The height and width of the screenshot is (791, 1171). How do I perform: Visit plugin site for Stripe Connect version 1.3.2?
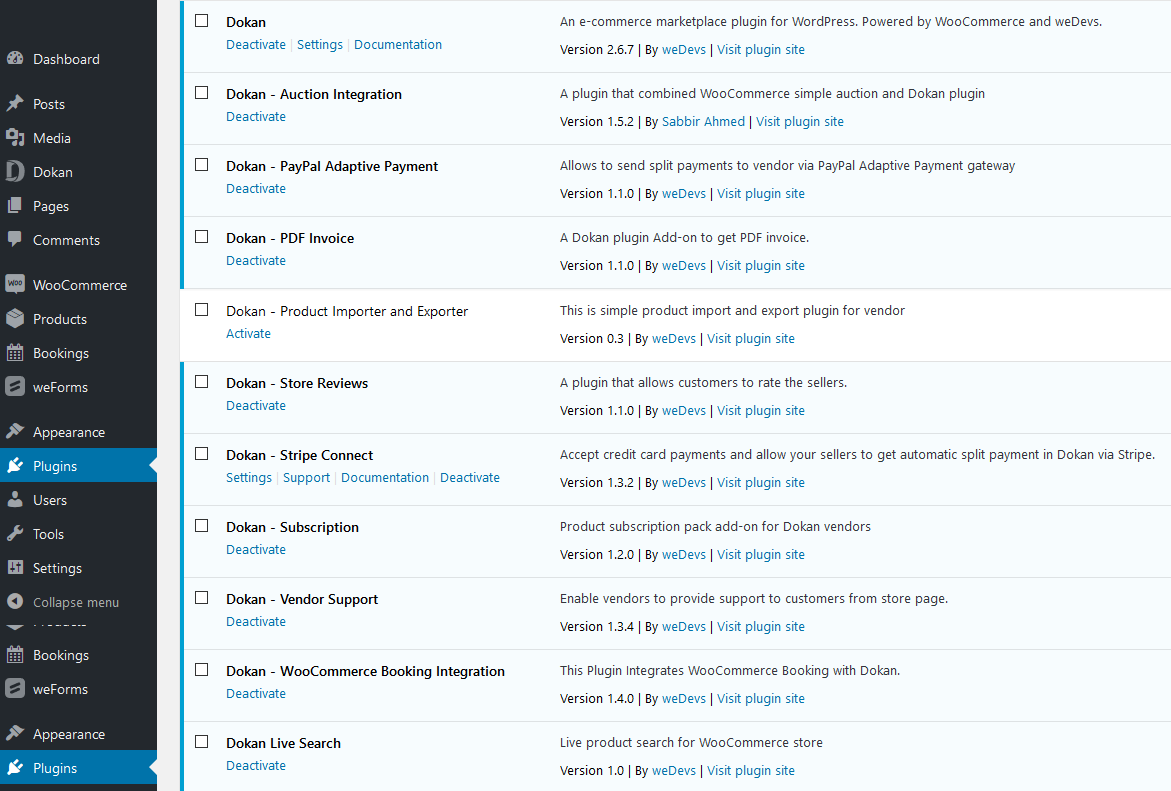tap(761, 483)
